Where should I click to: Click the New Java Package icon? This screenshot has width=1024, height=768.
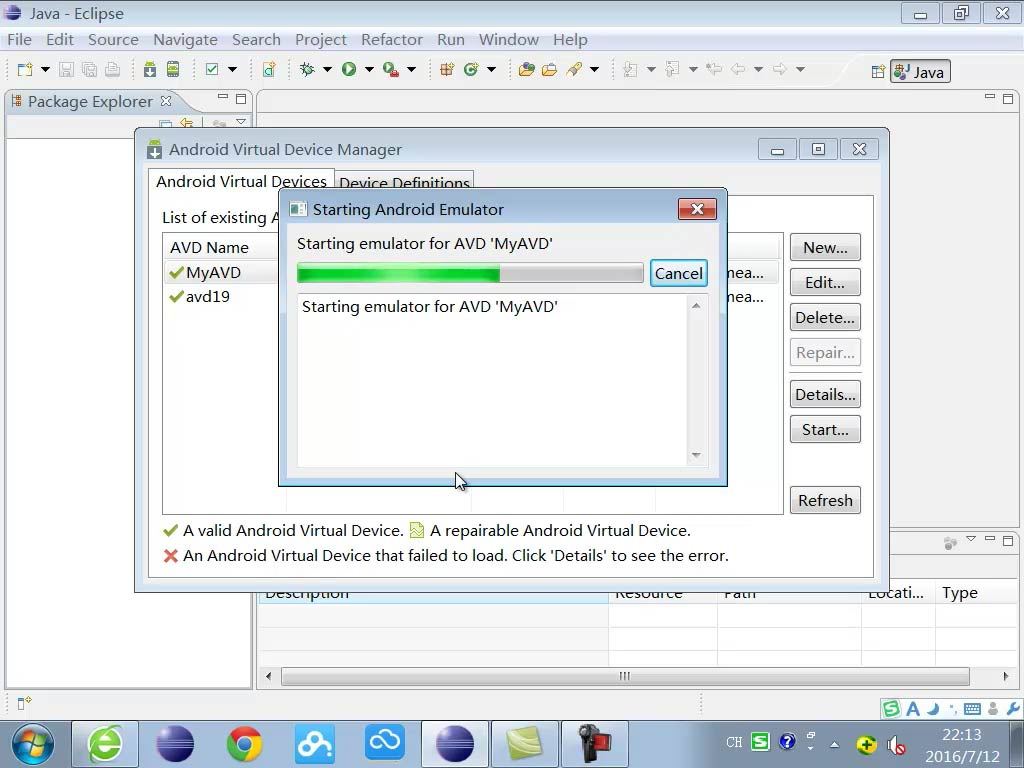[447, 69]
